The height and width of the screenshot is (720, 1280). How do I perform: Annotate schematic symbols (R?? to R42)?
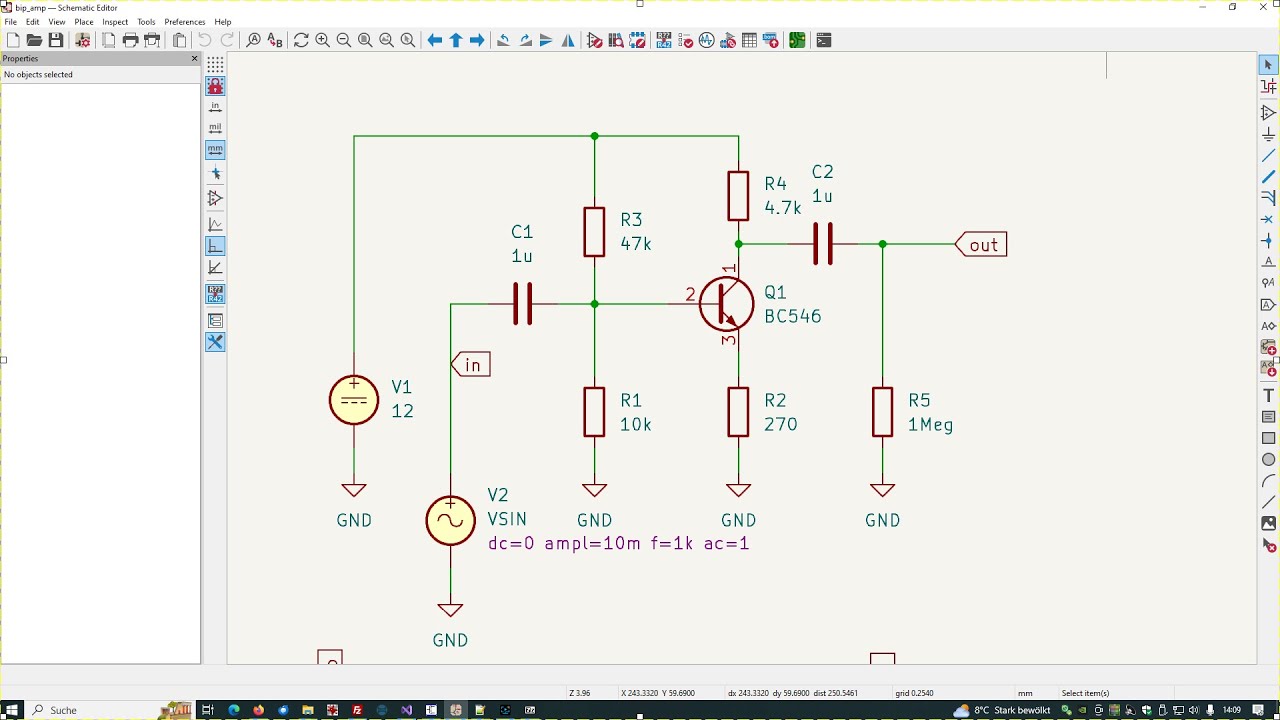(x=664, y=40)
